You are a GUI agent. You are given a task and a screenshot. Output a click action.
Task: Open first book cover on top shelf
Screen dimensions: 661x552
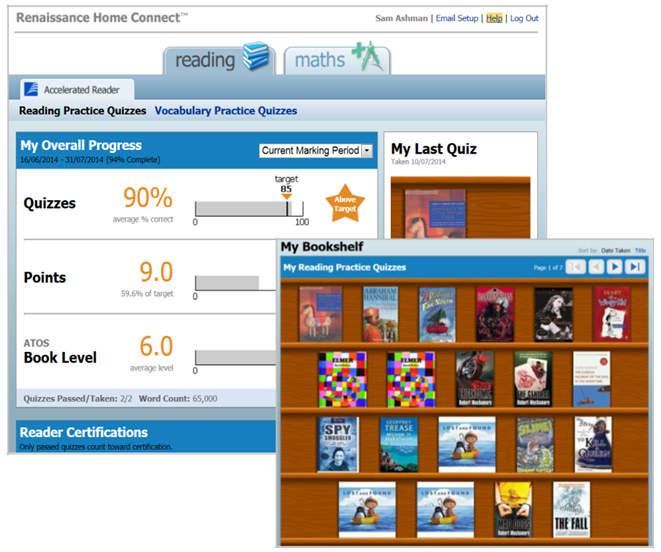pyautogui.click(x=320, y=314)
